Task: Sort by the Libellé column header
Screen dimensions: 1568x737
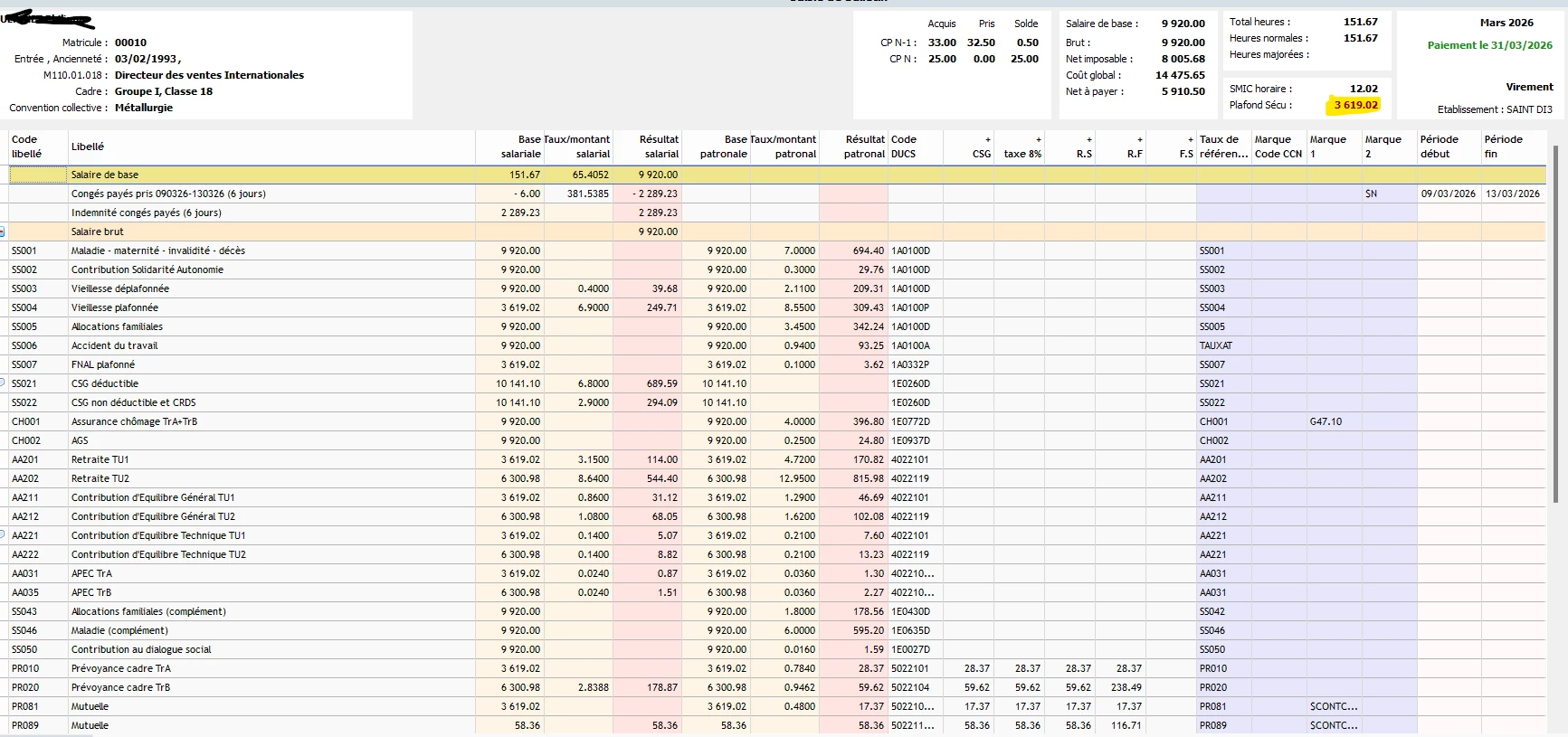Action: point(88,146)
